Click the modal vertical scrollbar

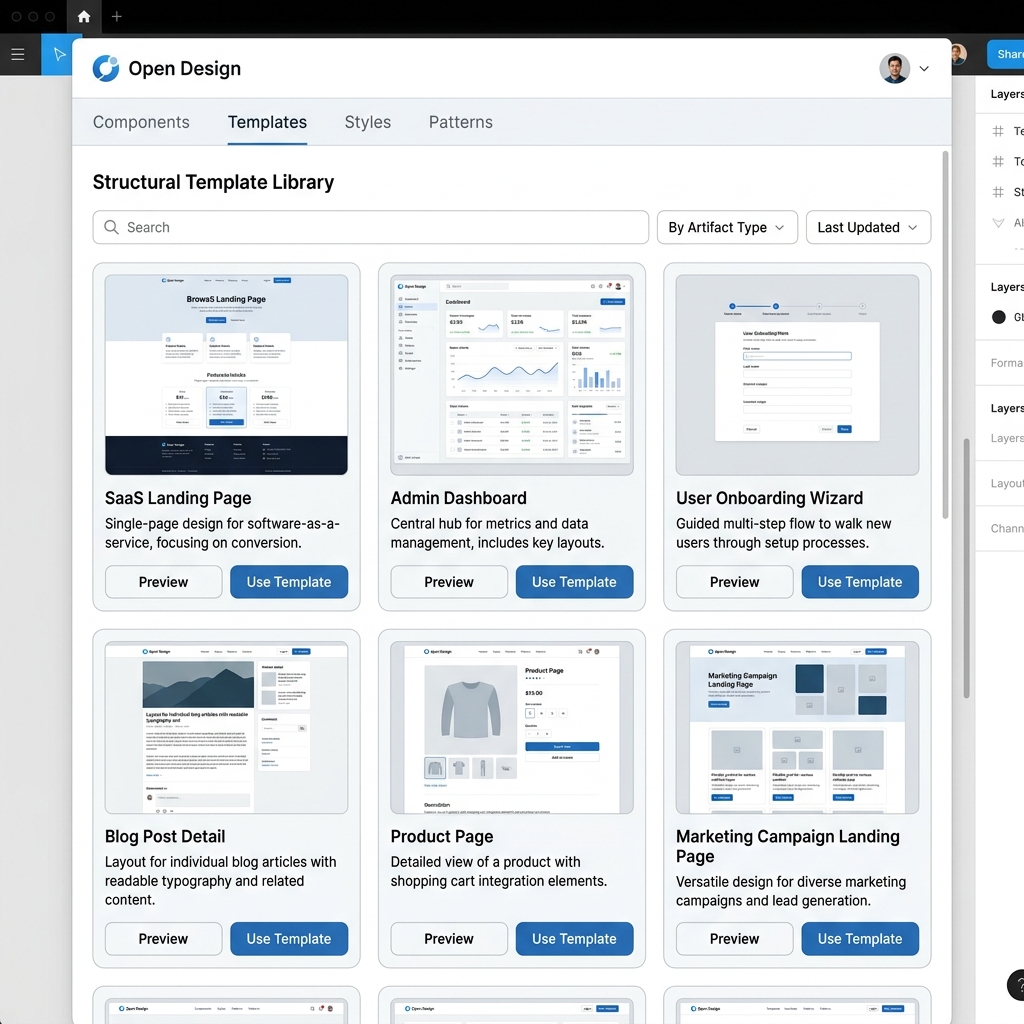[x=945, y=334]
